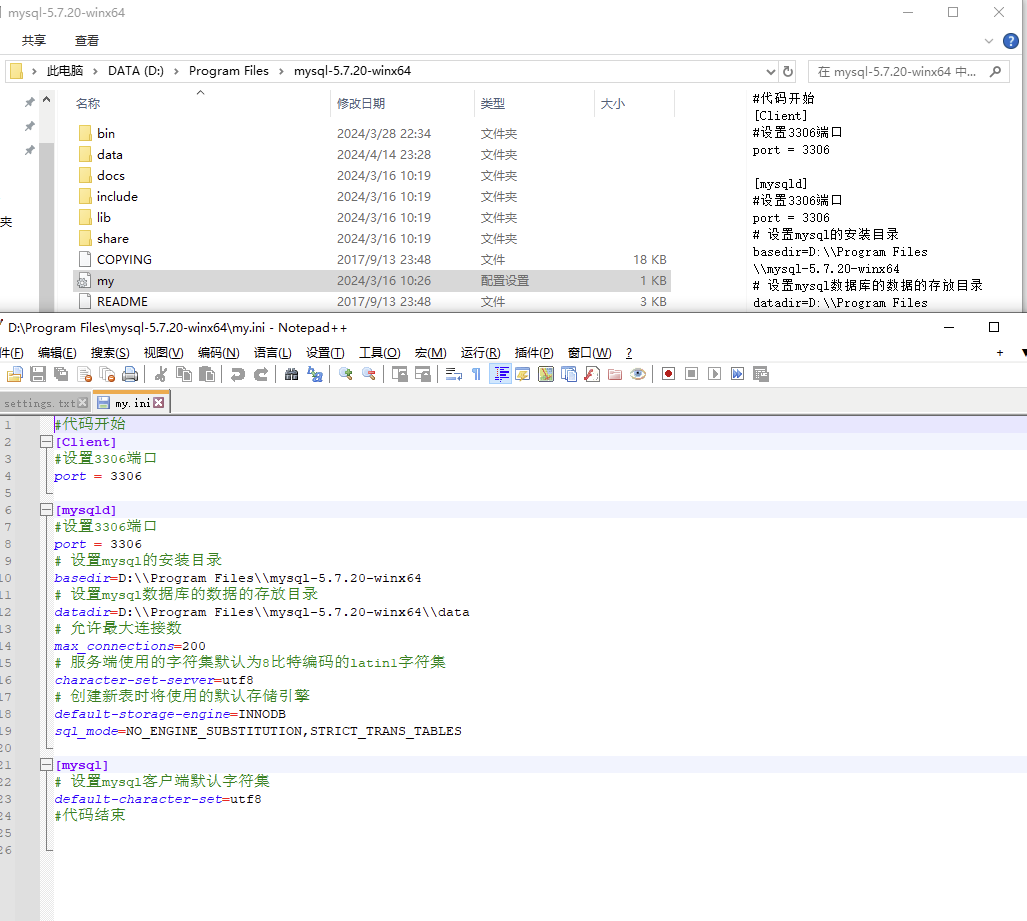
Task: Click the Zoom In magnifier icon
Action: tap(346, 374)
